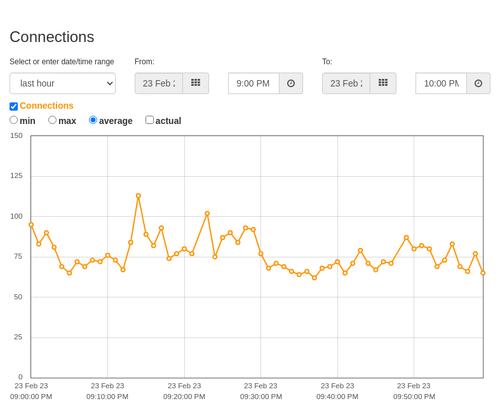Click the To date field showing 23 Feb

point(346,83)
